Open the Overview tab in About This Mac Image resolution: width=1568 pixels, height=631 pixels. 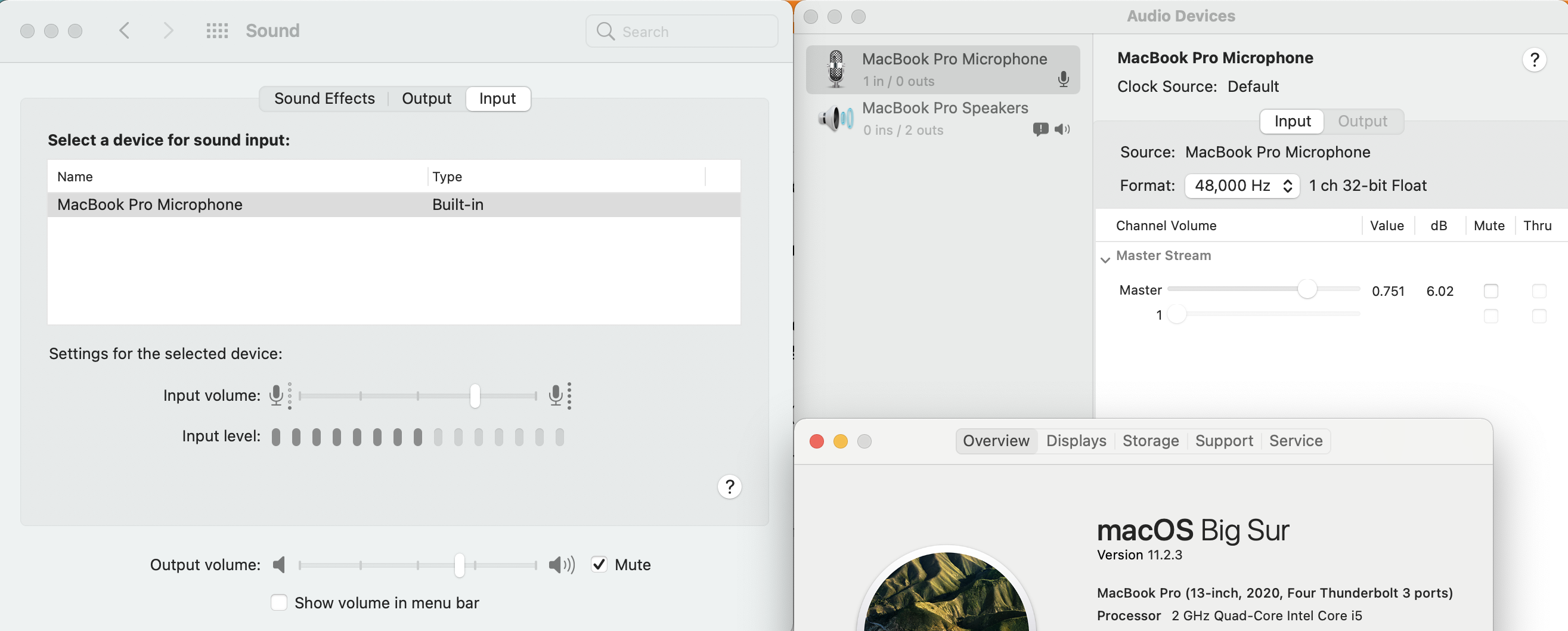pyautogui.click(x=996, y=440)
